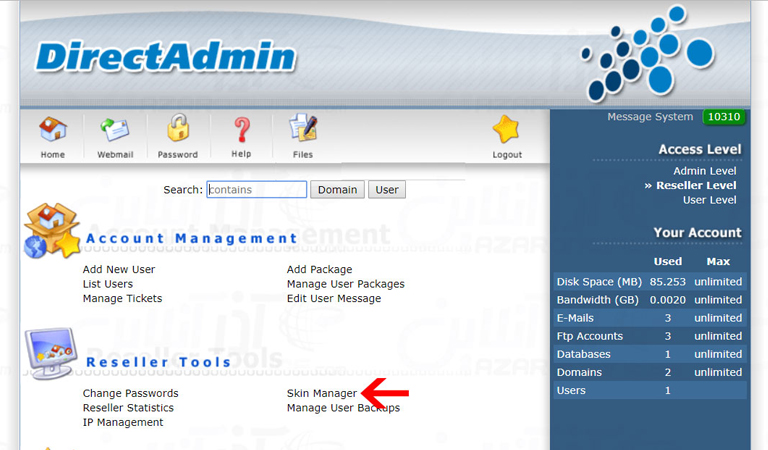Open Add New User link
The height and width of the screenshot is (450, 768).
(x=119, y=269)
